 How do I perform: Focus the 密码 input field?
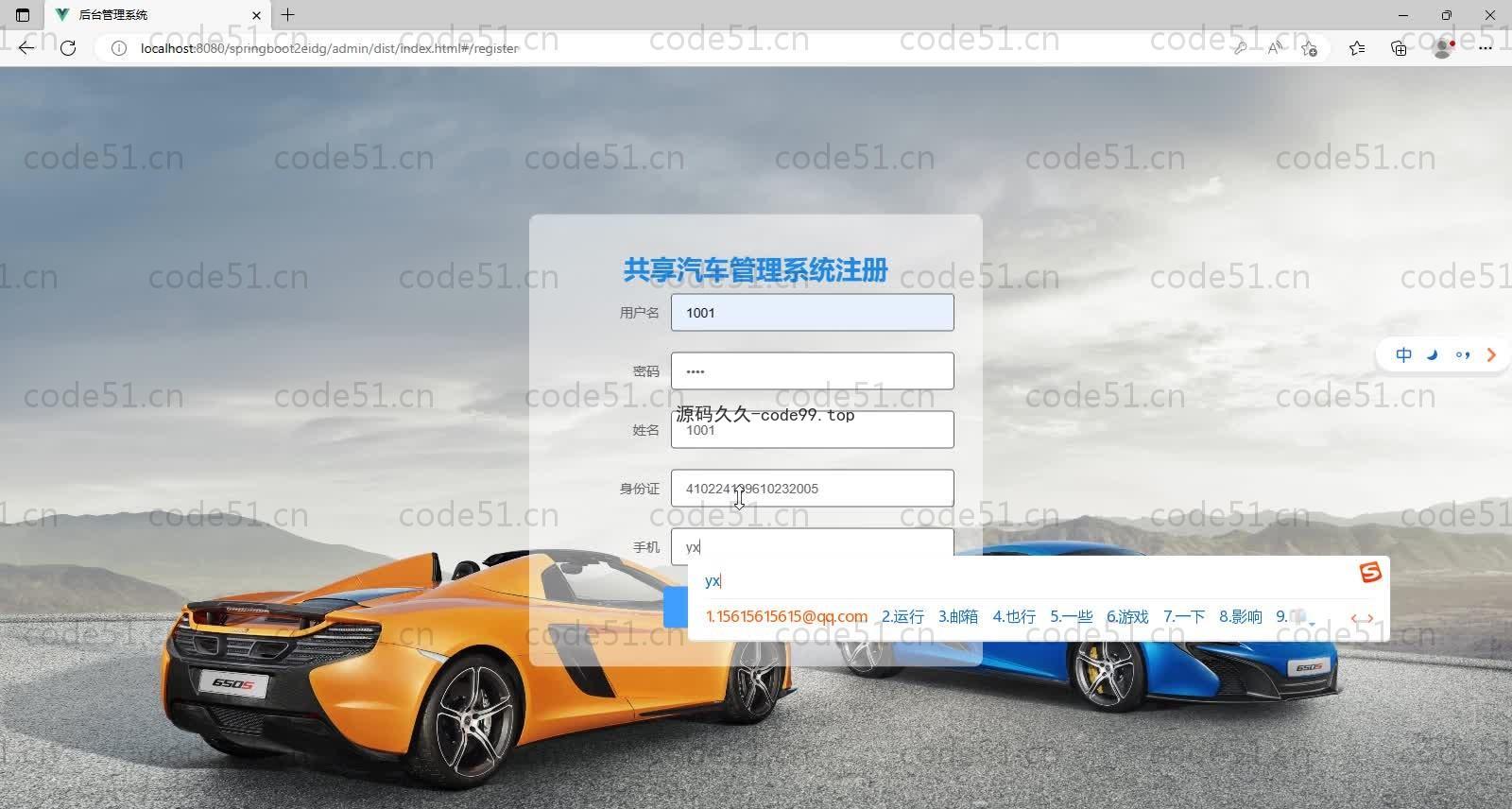(813, 371)
